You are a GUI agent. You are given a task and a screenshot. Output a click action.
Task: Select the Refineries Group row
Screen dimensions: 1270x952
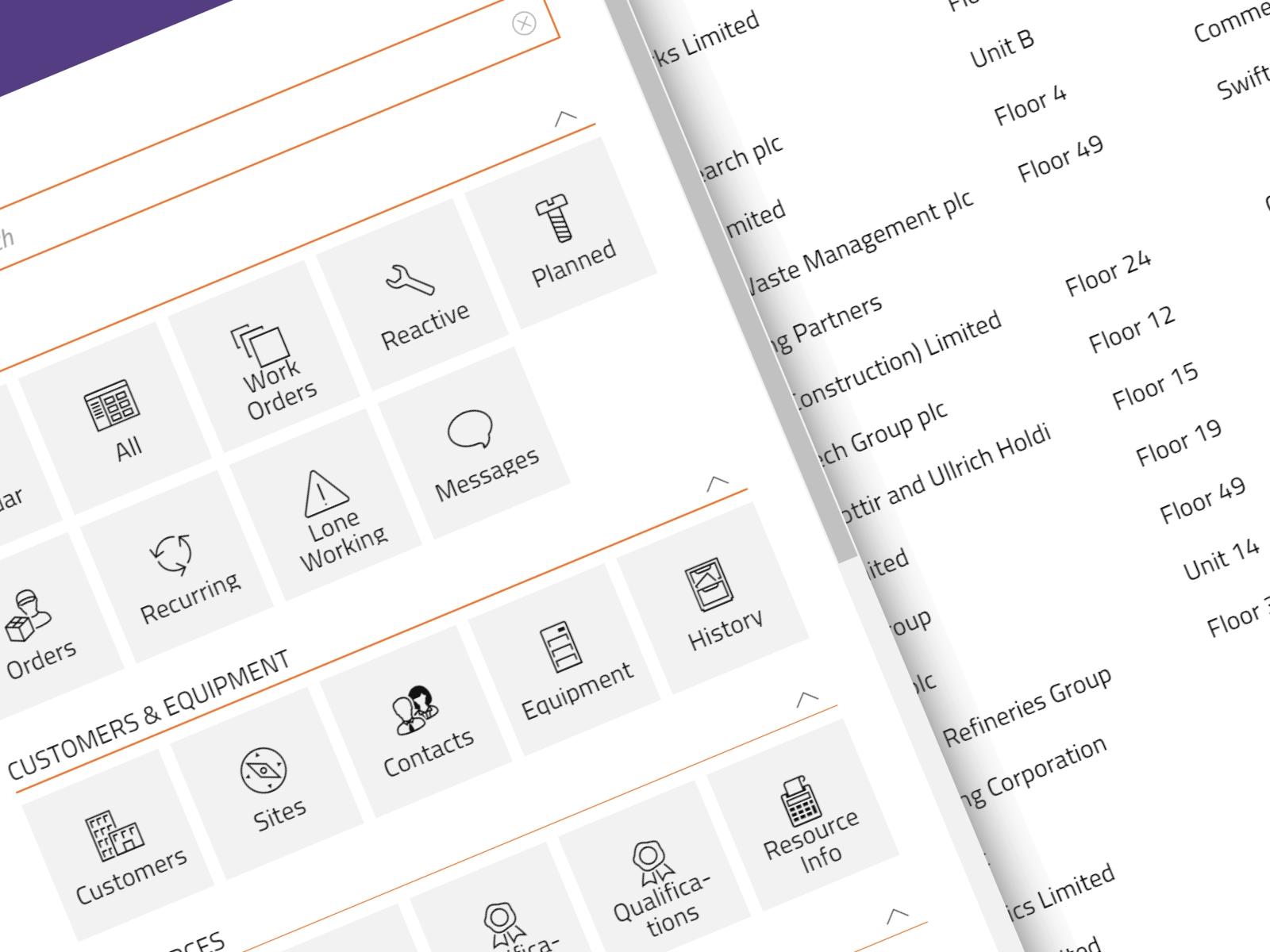point(1027,707)
